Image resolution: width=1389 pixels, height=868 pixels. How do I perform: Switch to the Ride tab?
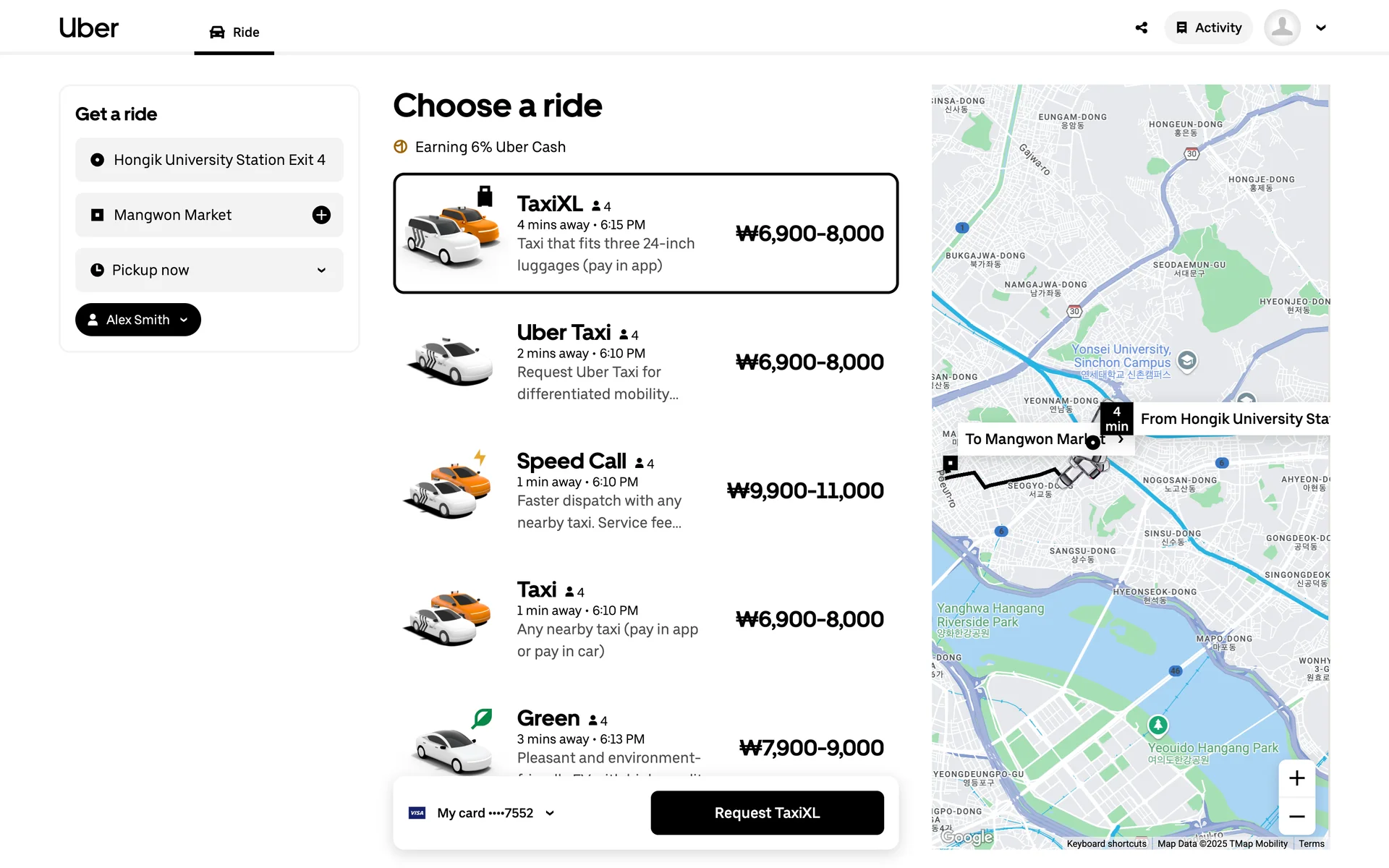234,32
